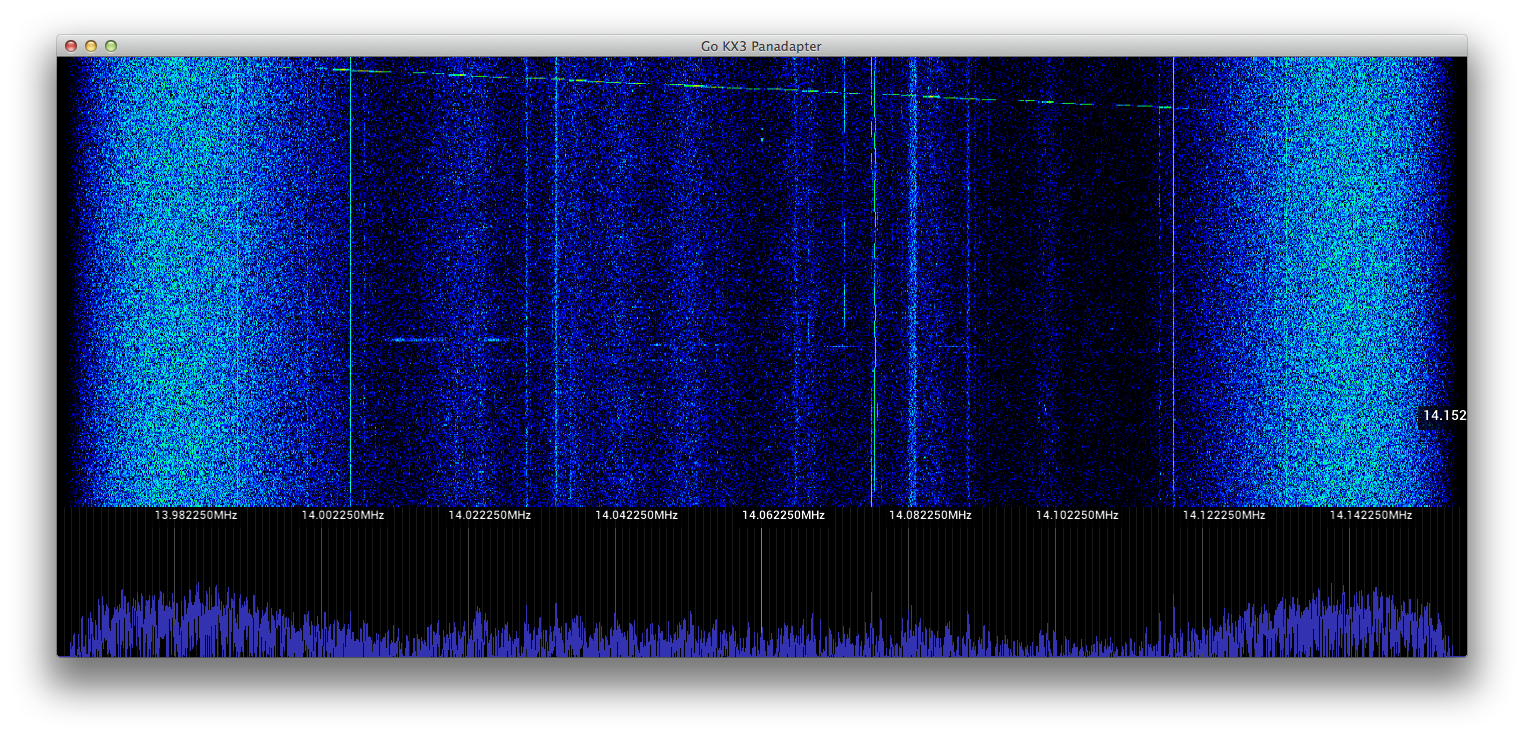This screenshot has width=1524, height=736.
Task: Select the 14.122250MHz frequency marker
Action: [x=1223, y=516]
